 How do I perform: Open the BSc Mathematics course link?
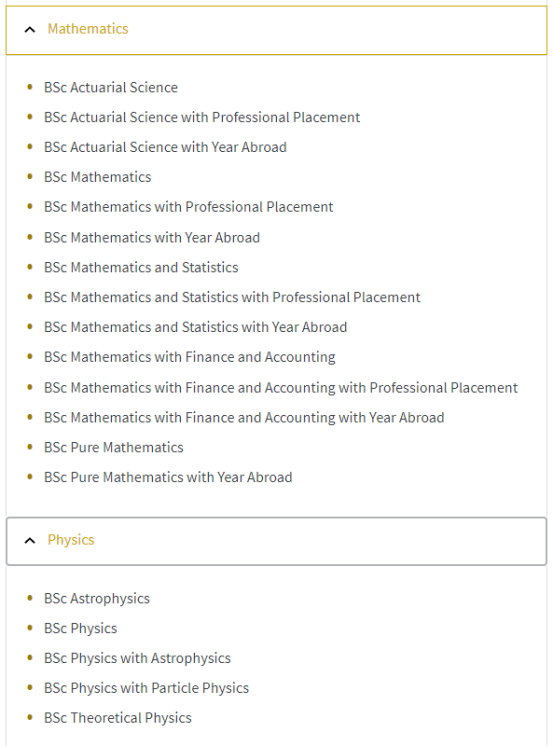[x=98, y=177]
